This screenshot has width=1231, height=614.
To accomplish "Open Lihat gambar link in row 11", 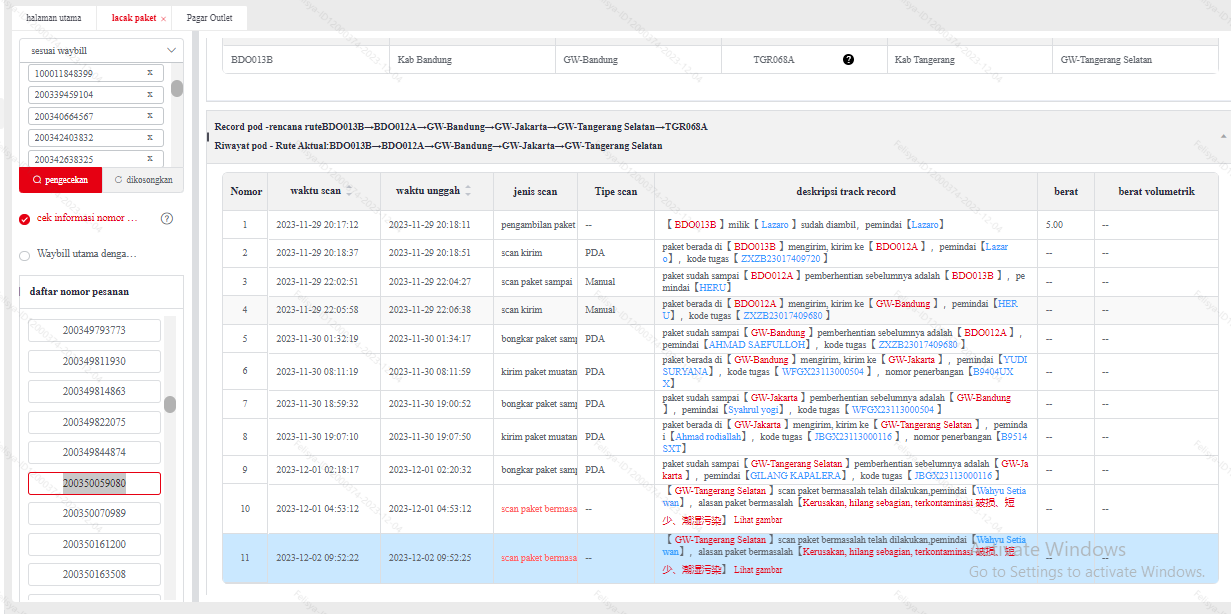I will click(758, 570).
